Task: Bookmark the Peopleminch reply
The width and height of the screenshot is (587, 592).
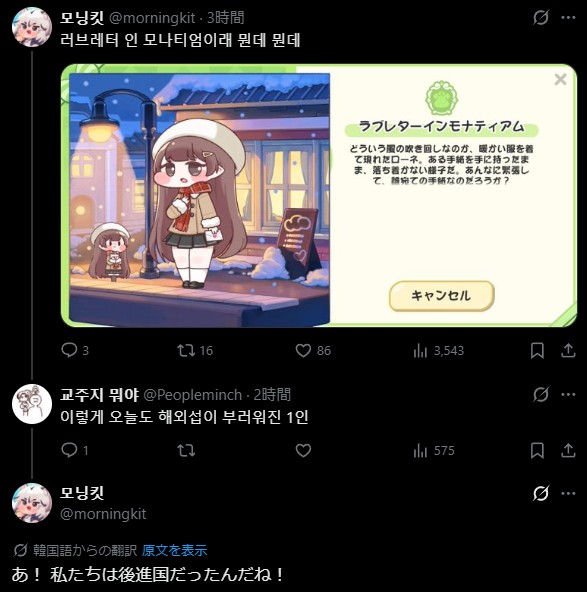Action: 537,450
